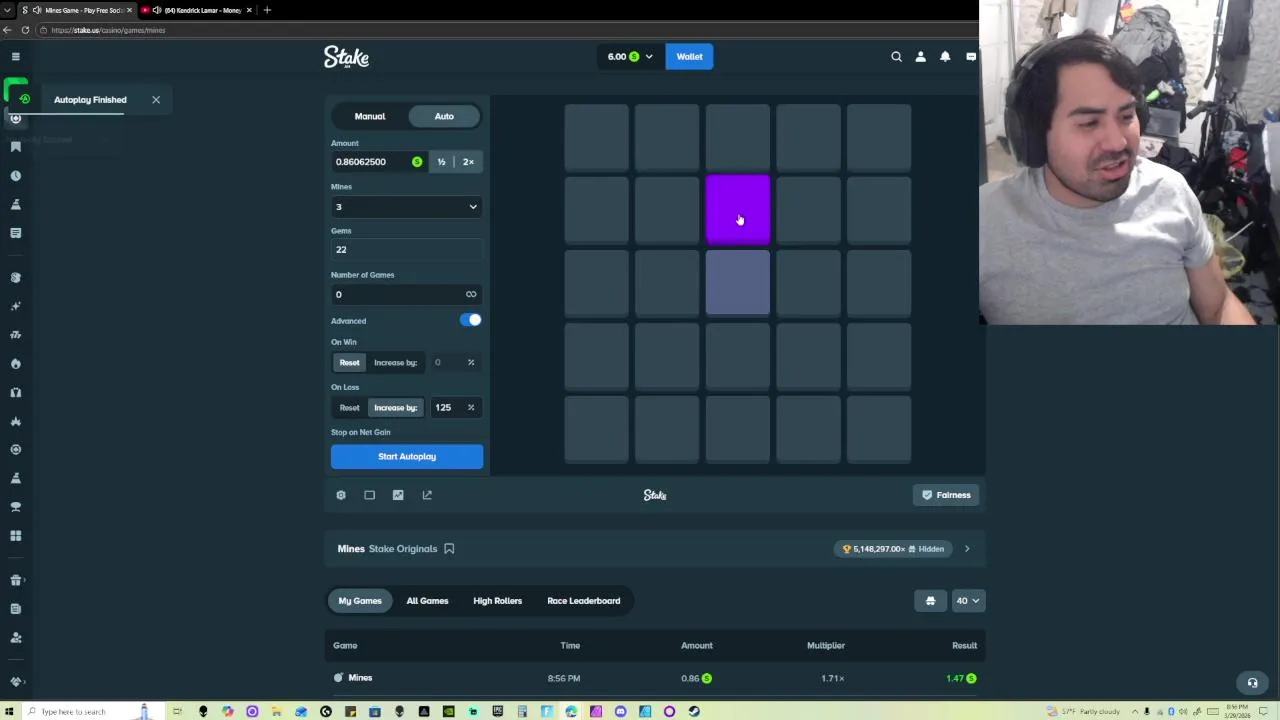This screenshot has width=1280, height=720.
Task: Toggle theatre mode icon below board
Action: [369, 495]
